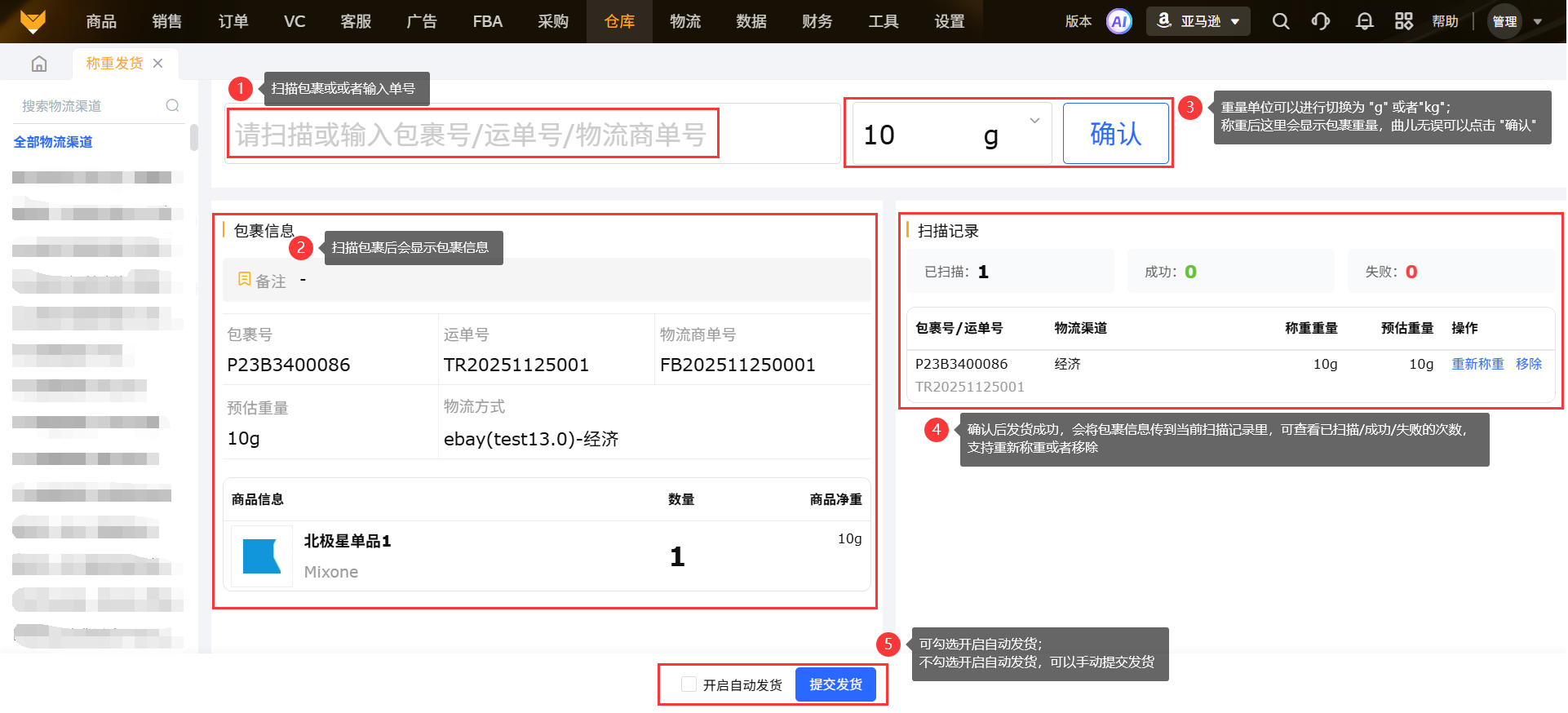Click carrier number FB202511250001
Viewport: 1568px width, 713px height.
pyautogui.click(x=737, y=365)
